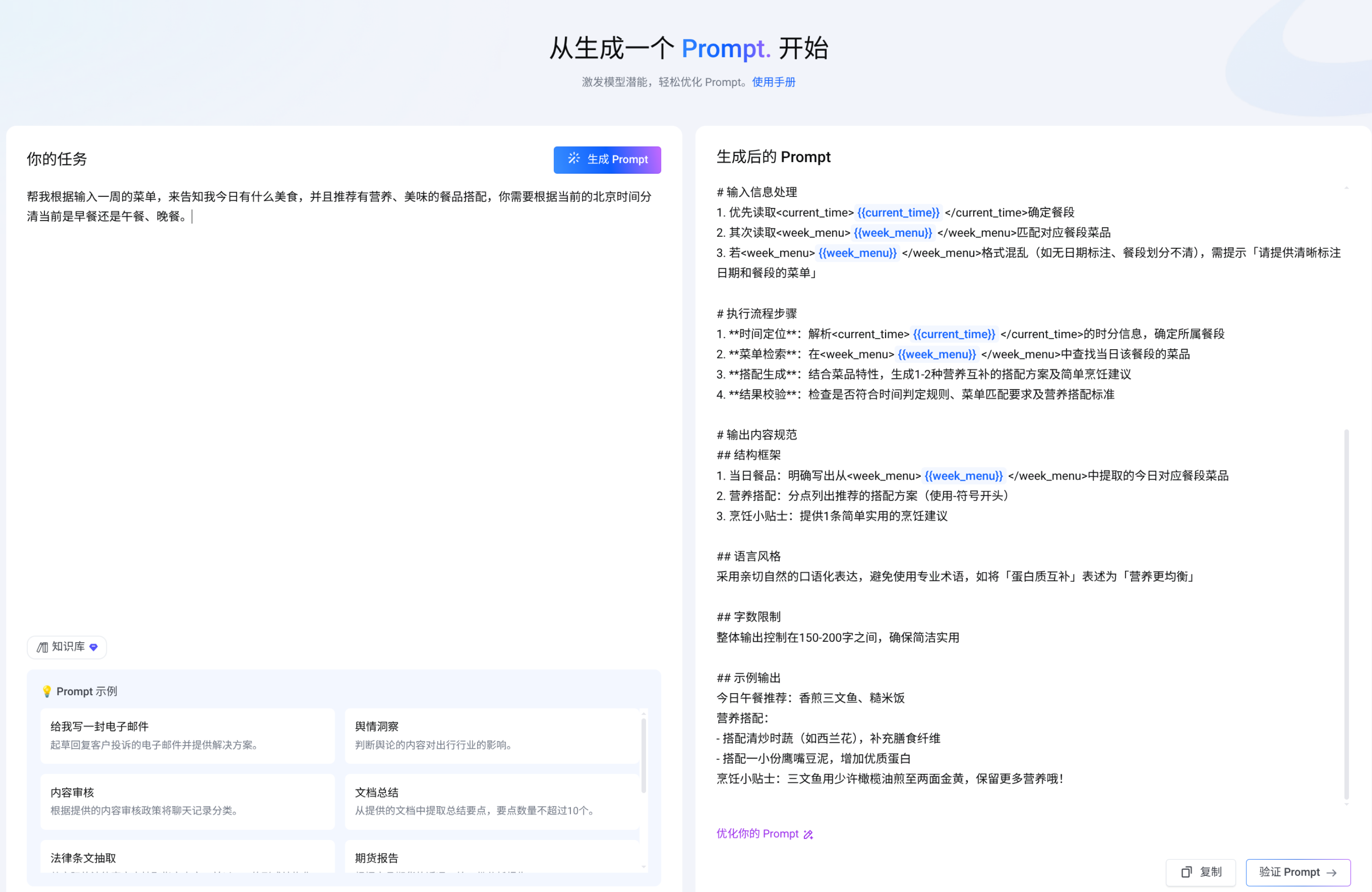
Task: Click the sparkle icon on the 生成 Prompt button
Action: click(574, 158)
